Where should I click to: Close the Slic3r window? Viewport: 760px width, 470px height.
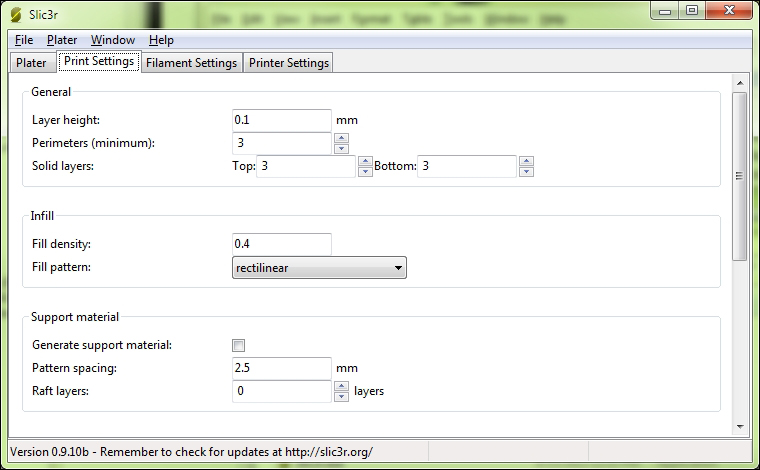pyautogui.click(x=729, y=11)
